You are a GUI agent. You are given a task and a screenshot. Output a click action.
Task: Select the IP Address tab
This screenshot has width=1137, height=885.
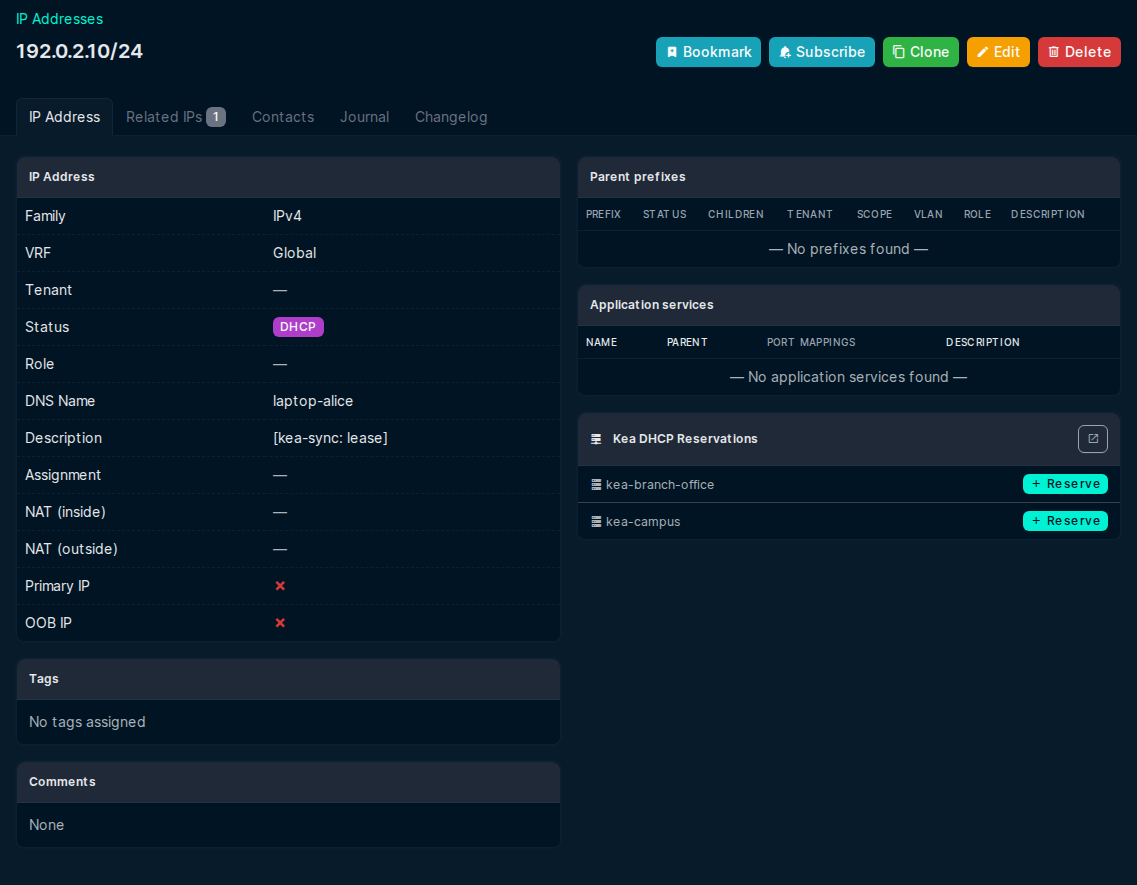[65, 117]
